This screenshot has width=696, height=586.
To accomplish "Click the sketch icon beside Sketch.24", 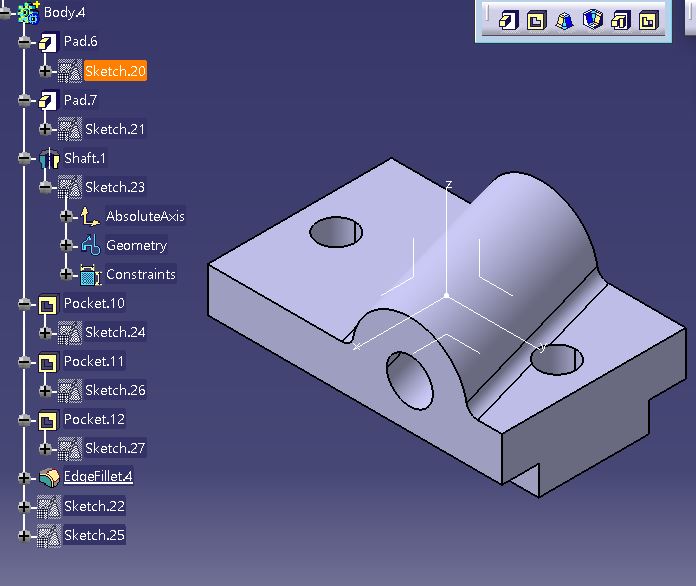I will click(70, 333).
